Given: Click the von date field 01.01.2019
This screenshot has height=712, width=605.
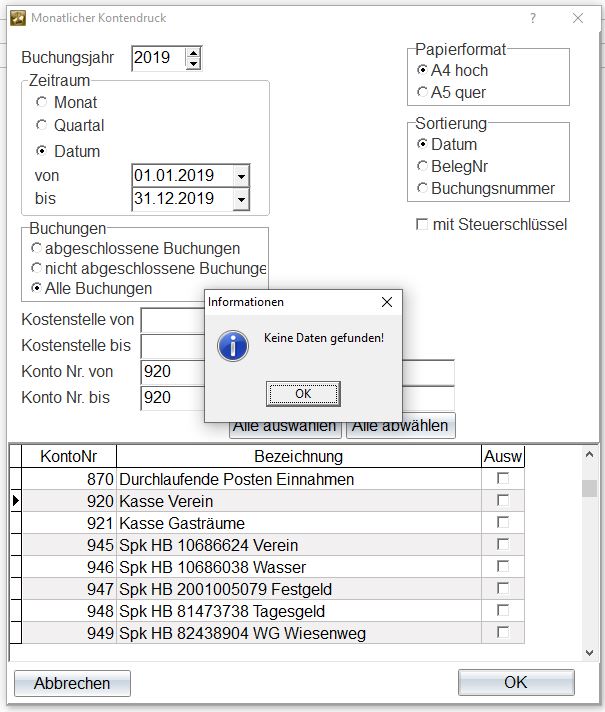Looking at the screenshot, I should tap(183, 176).
